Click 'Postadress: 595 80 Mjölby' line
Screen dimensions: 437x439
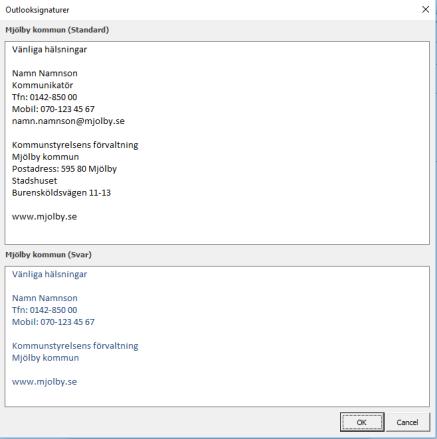[x=64, y=169]
